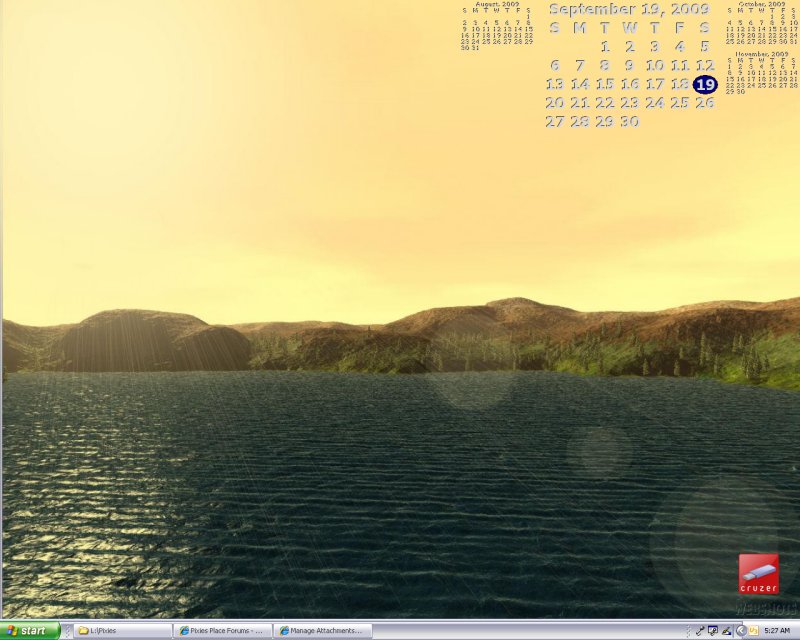Click date 30 in September calendar
The image size is (800, 640).
click(629, 121)
